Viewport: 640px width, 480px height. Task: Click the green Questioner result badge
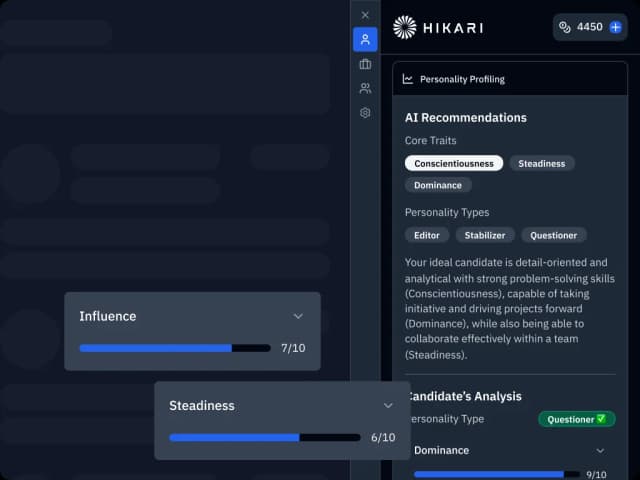pos(576,419)
